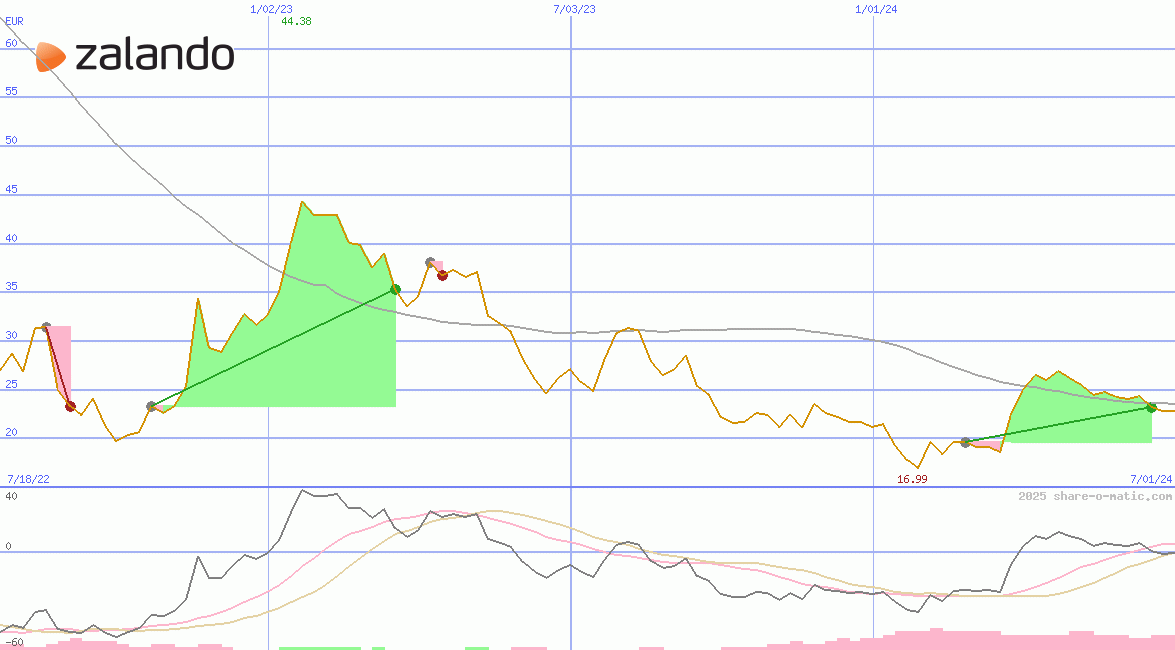1175x650 pixels.
Task: Click the 1/01/24 date label
Action: coord(876,9)
